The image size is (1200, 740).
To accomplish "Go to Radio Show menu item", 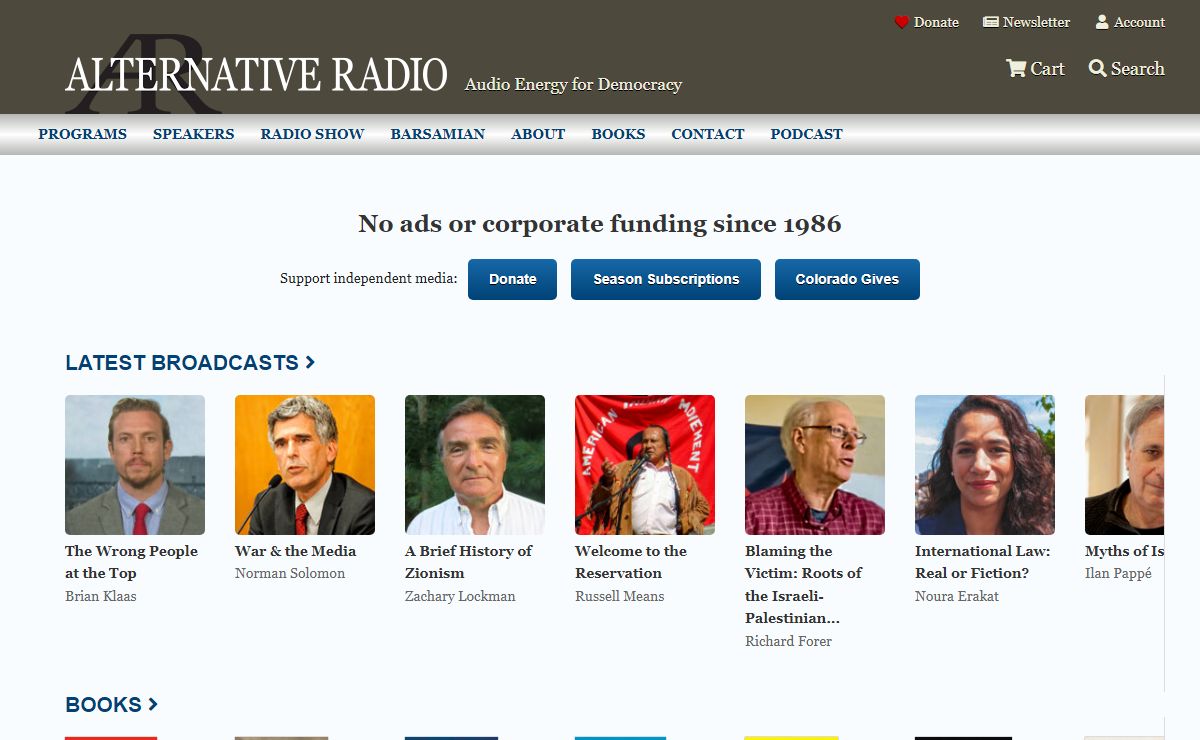I will 312,134.
